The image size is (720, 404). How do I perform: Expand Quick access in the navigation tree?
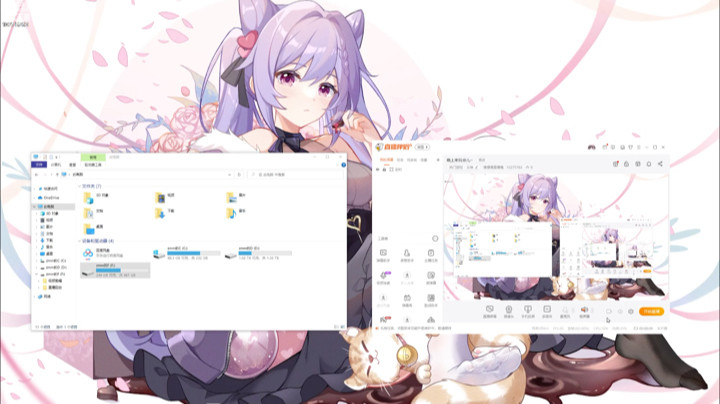35,189
